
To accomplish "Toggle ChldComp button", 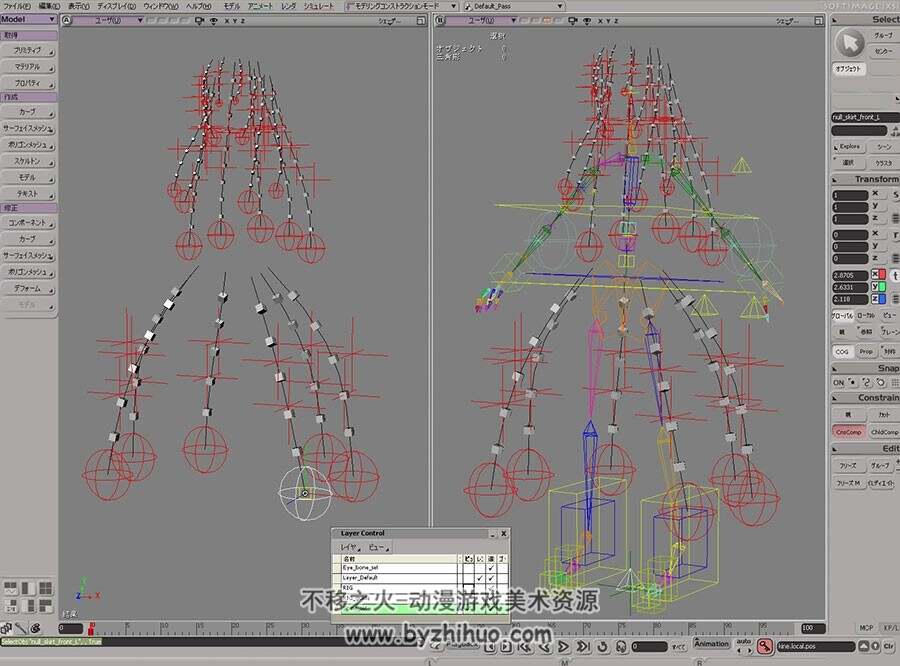I will pyautogui.click(x=884, y=432).
